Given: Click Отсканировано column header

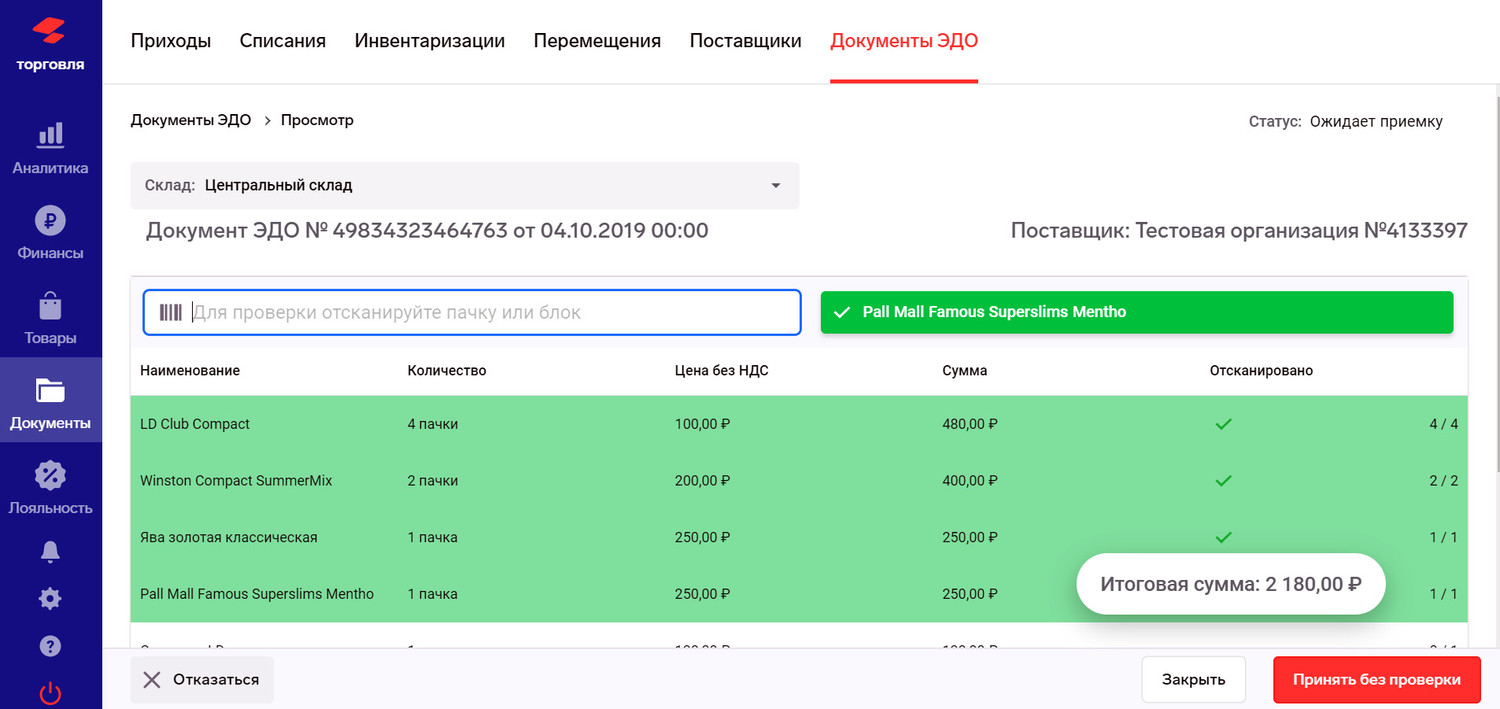Looking at the screenshot, I should click(x=1261, y=370).
